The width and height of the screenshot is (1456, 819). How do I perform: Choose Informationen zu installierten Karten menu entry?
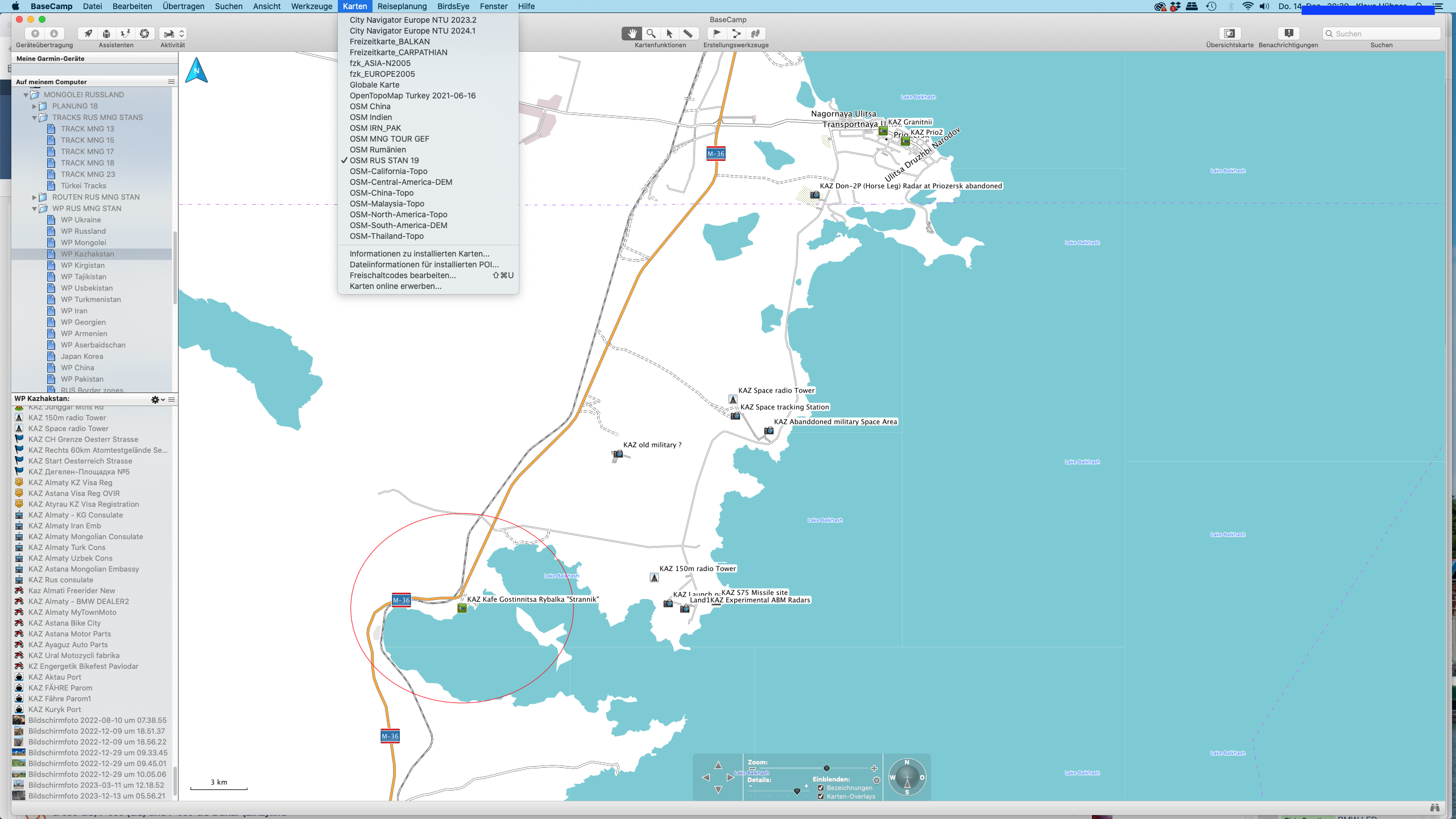(x=419, y=254)
